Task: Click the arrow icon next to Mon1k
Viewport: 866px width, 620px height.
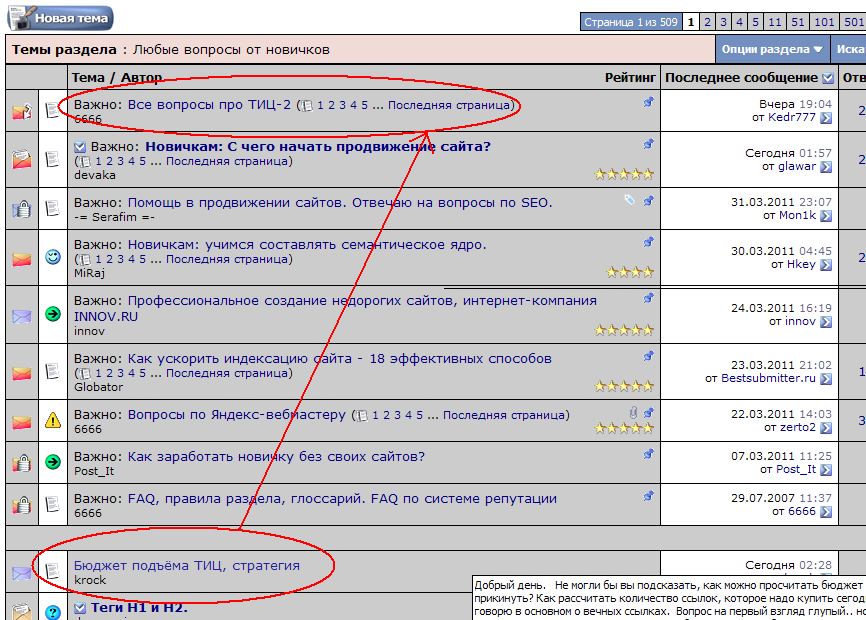Action: pyautogui.click(x=826, y=215)
